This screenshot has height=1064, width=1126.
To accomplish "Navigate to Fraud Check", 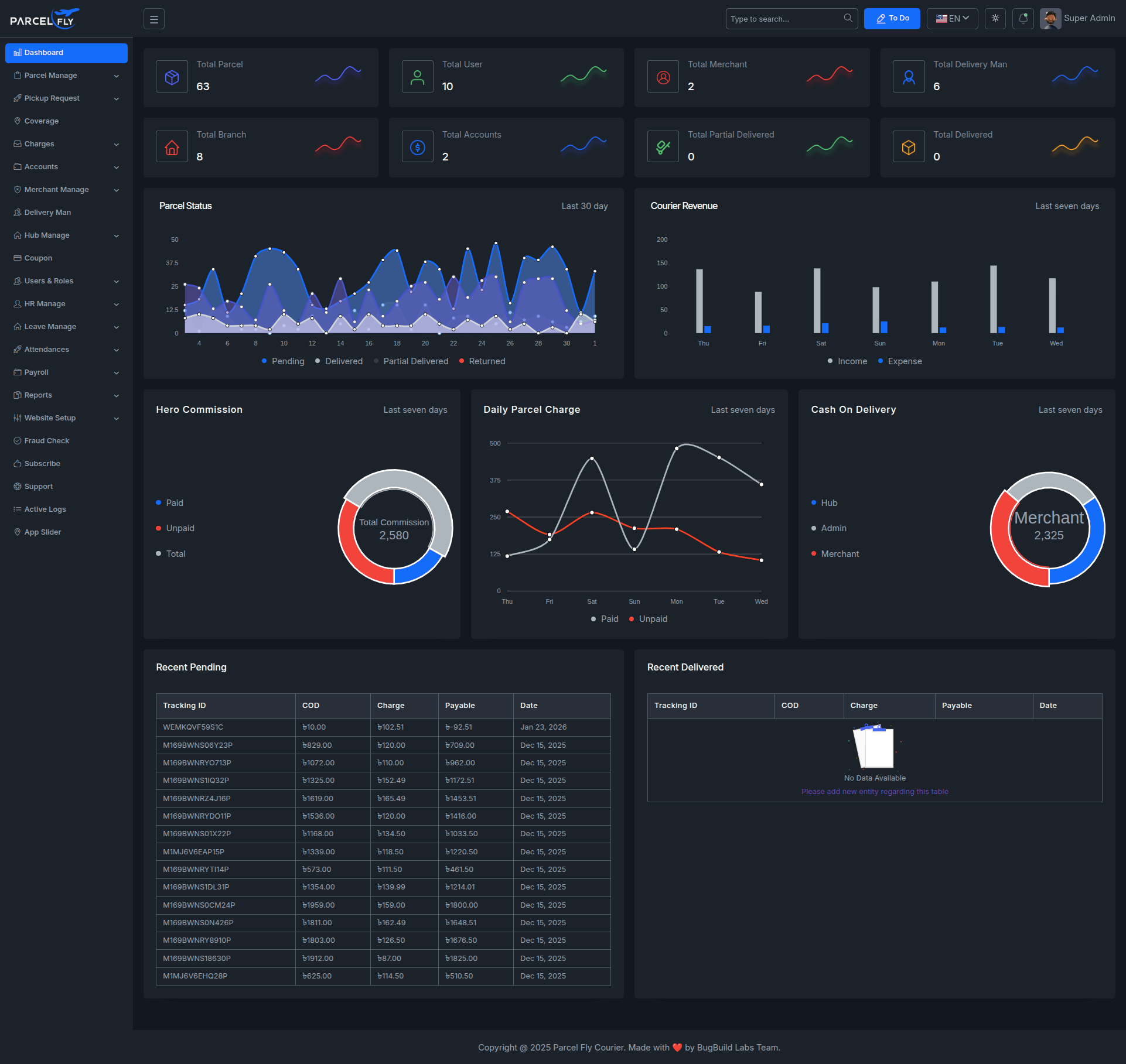I will point(47,440).
